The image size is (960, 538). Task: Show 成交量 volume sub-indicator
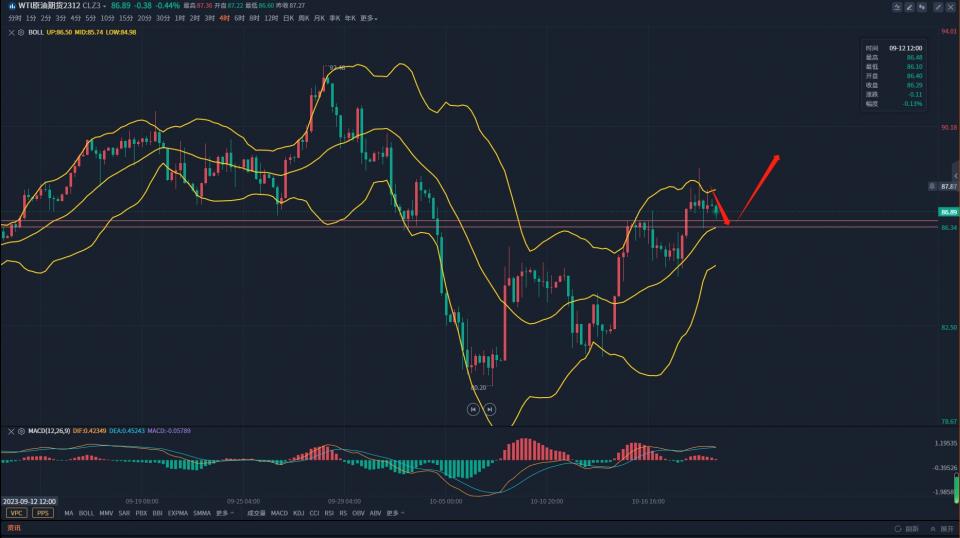click(256, 513)
